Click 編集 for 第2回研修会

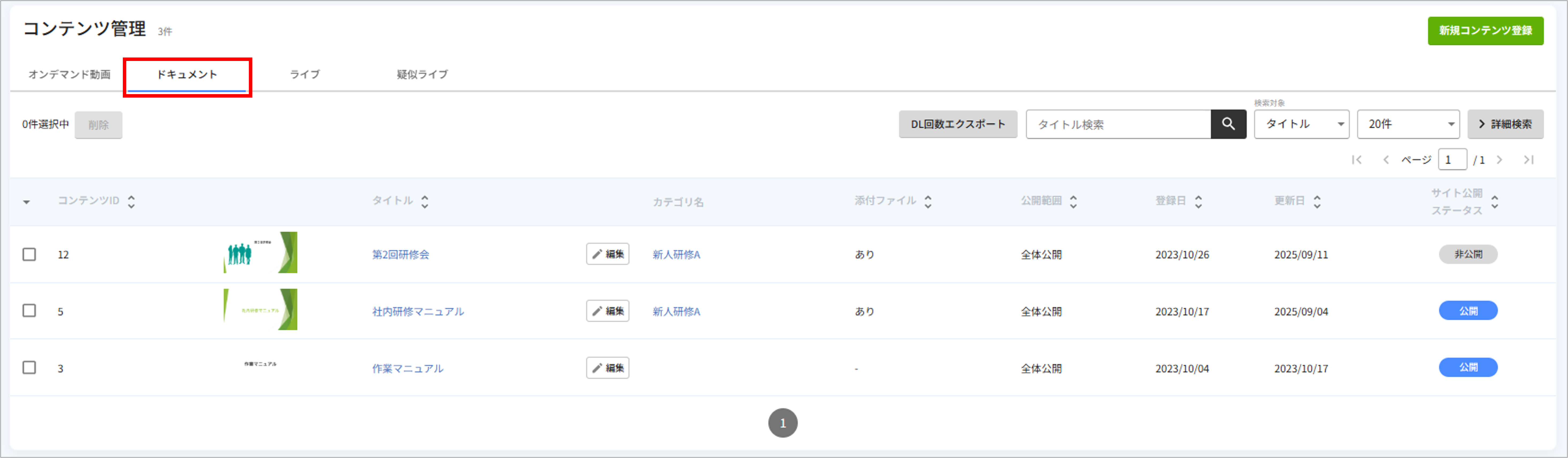pyautogui.click(x=607, y=254)
